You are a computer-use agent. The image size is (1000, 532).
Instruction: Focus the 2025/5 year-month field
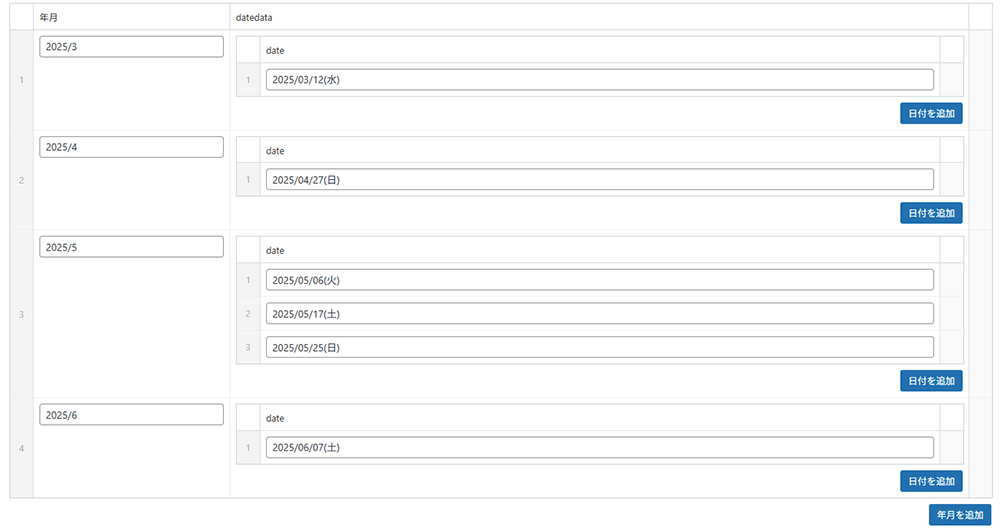click(x=131, y=247)
